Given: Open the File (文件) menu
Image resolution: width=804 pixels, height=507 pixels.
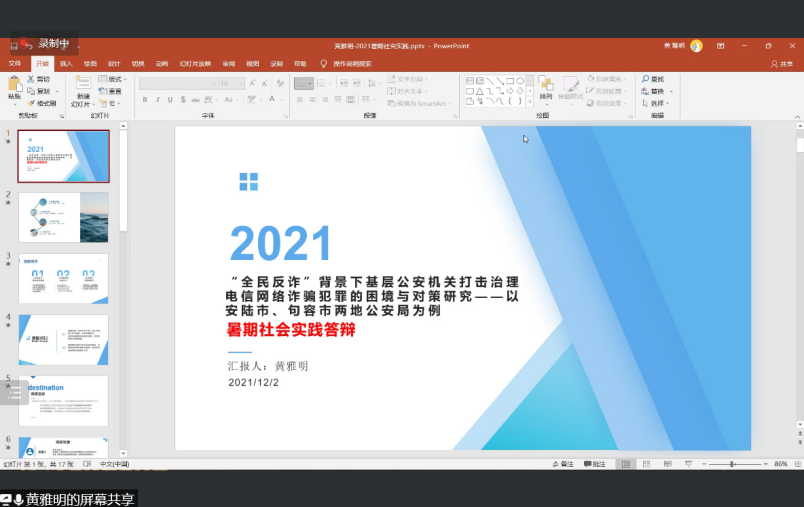Looking at the screenshot, I should tap(15, 63).
